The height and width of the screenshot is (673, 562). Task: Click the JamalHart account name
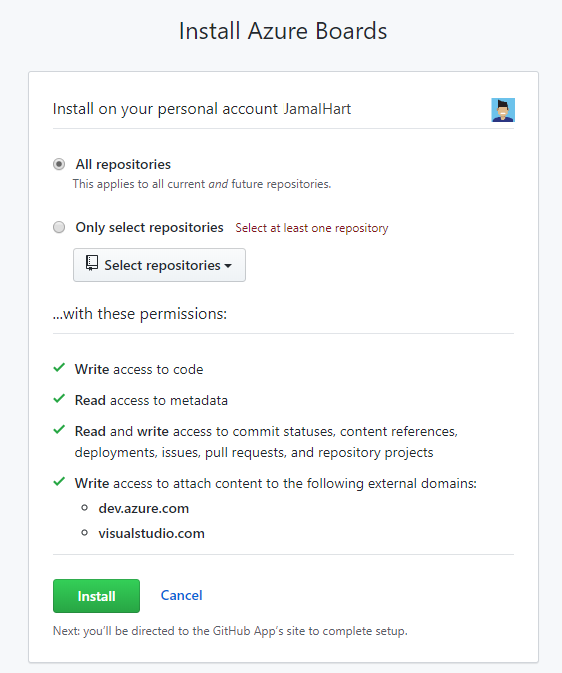[x=317, y=109]
